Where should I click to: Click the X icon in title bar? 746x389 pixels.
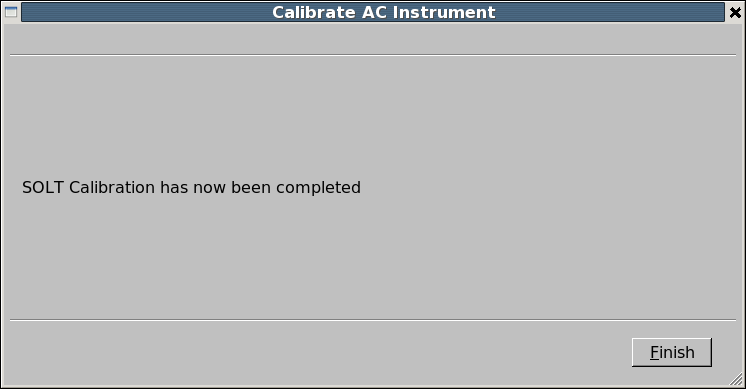tap(735, 12)
